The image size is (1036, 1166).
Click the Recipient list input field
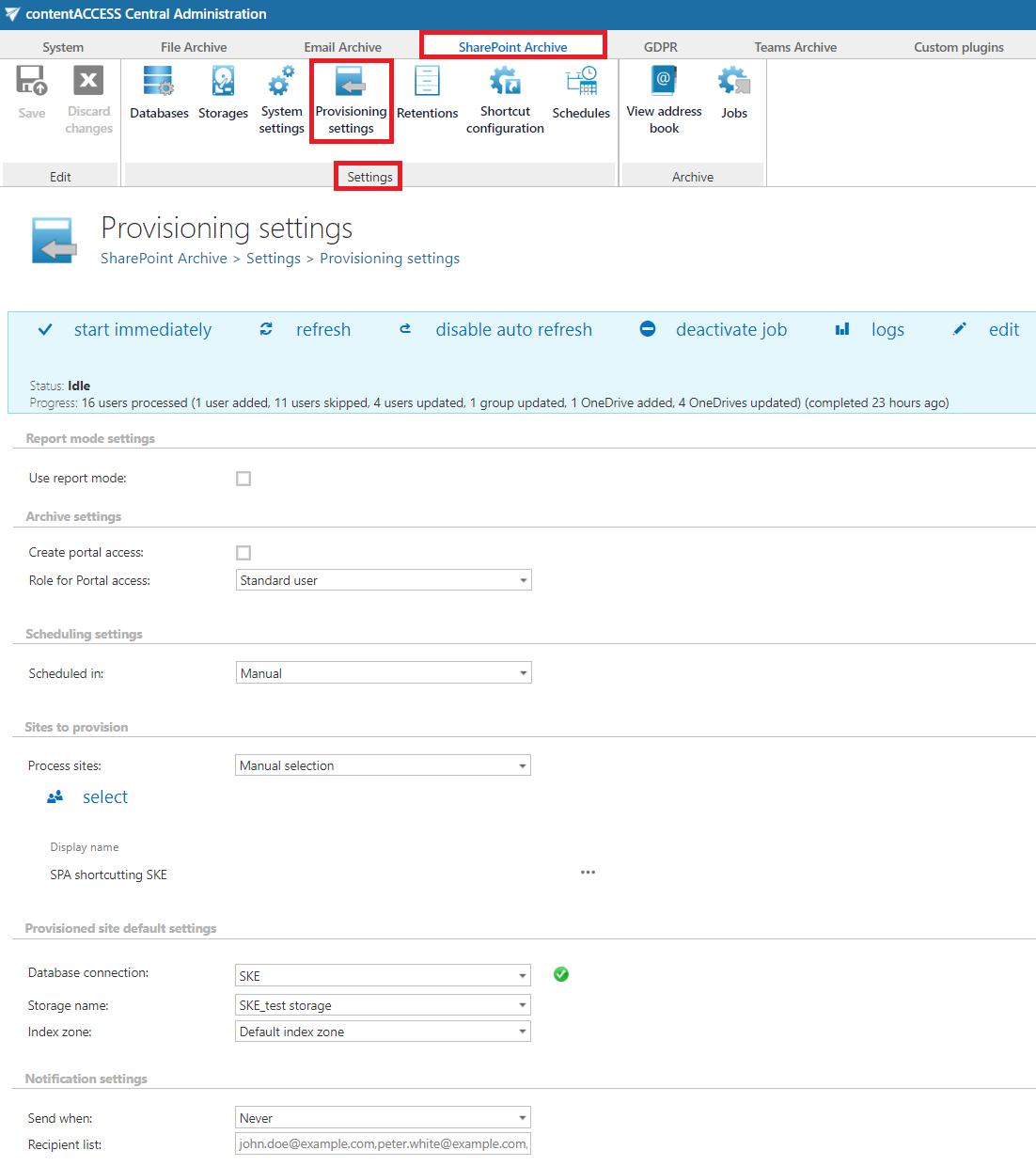tap(383, 1143)
